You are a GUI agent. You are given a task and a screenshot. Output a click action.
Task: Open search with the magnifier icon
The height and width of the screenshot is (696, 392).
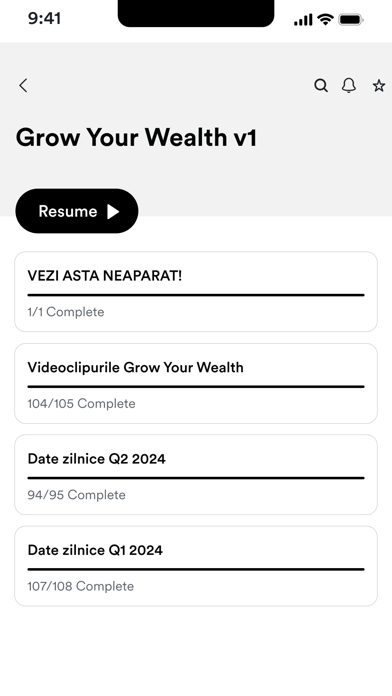click(321, 85)
